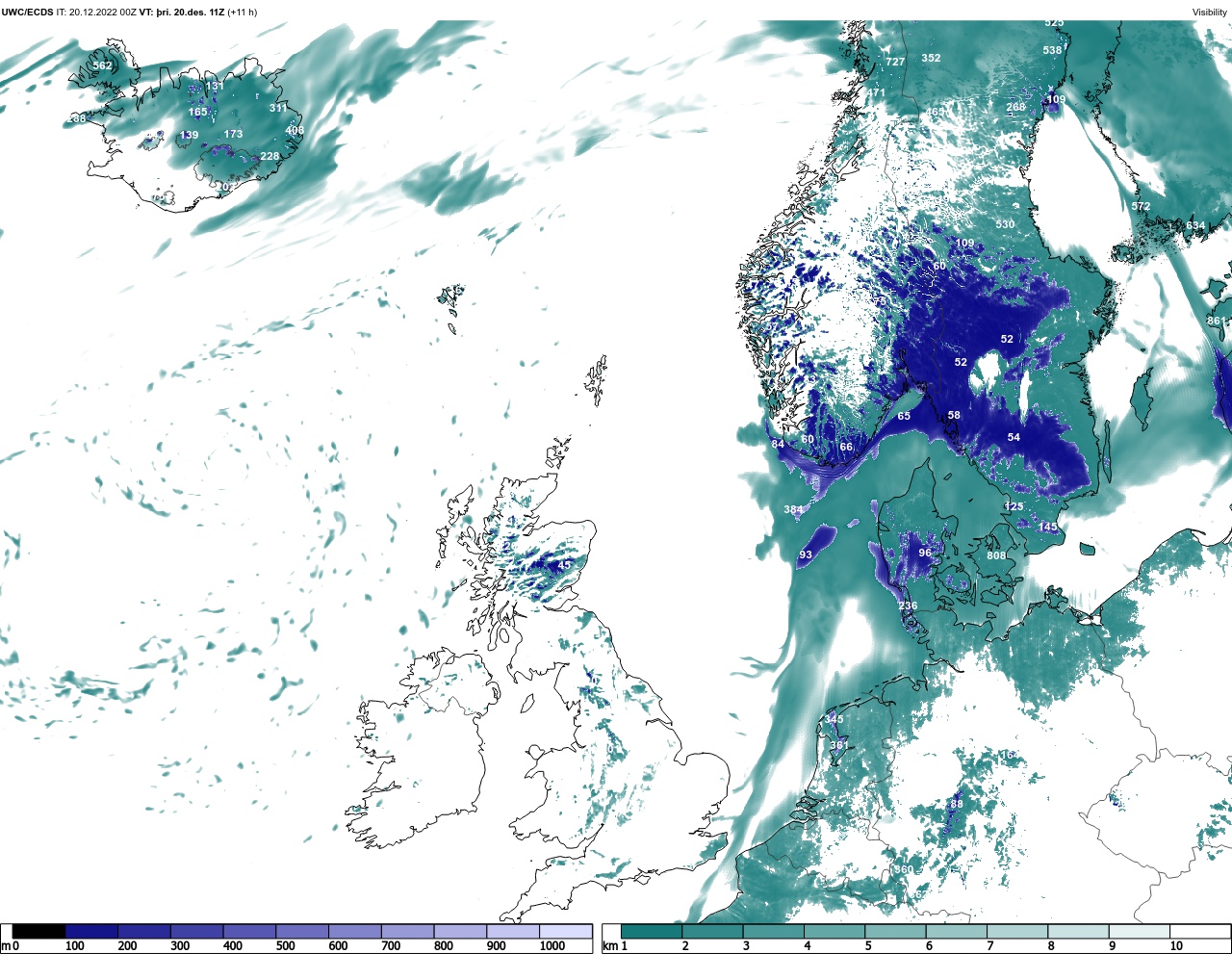Click the map value '408' east of Iceland
The height and width of the screenshot is (954, 1232).
(x=295, y=131)
